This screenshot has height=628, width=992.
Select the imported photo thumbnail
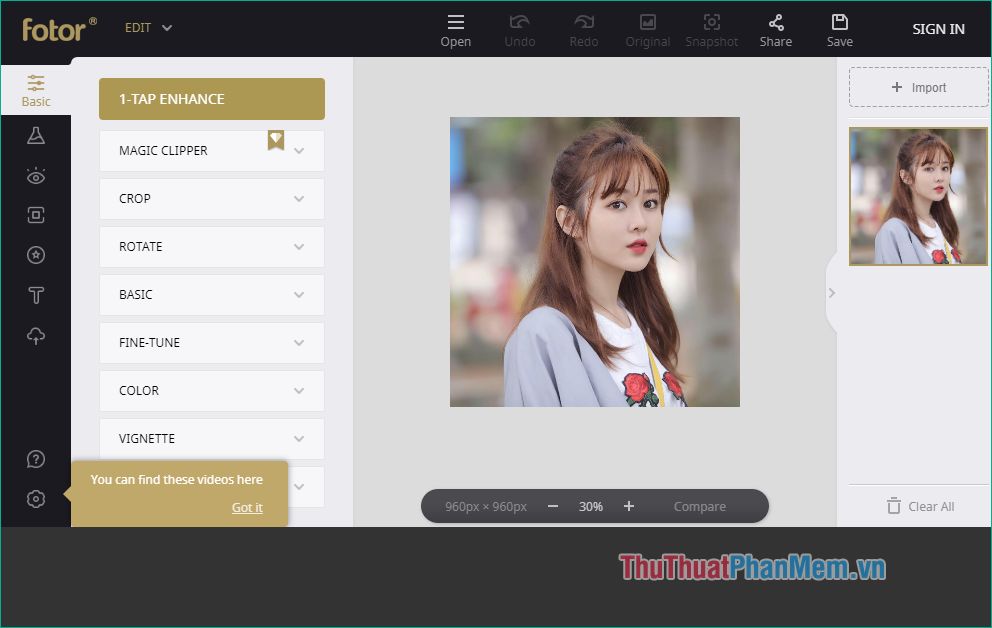(x=918, y=196)
